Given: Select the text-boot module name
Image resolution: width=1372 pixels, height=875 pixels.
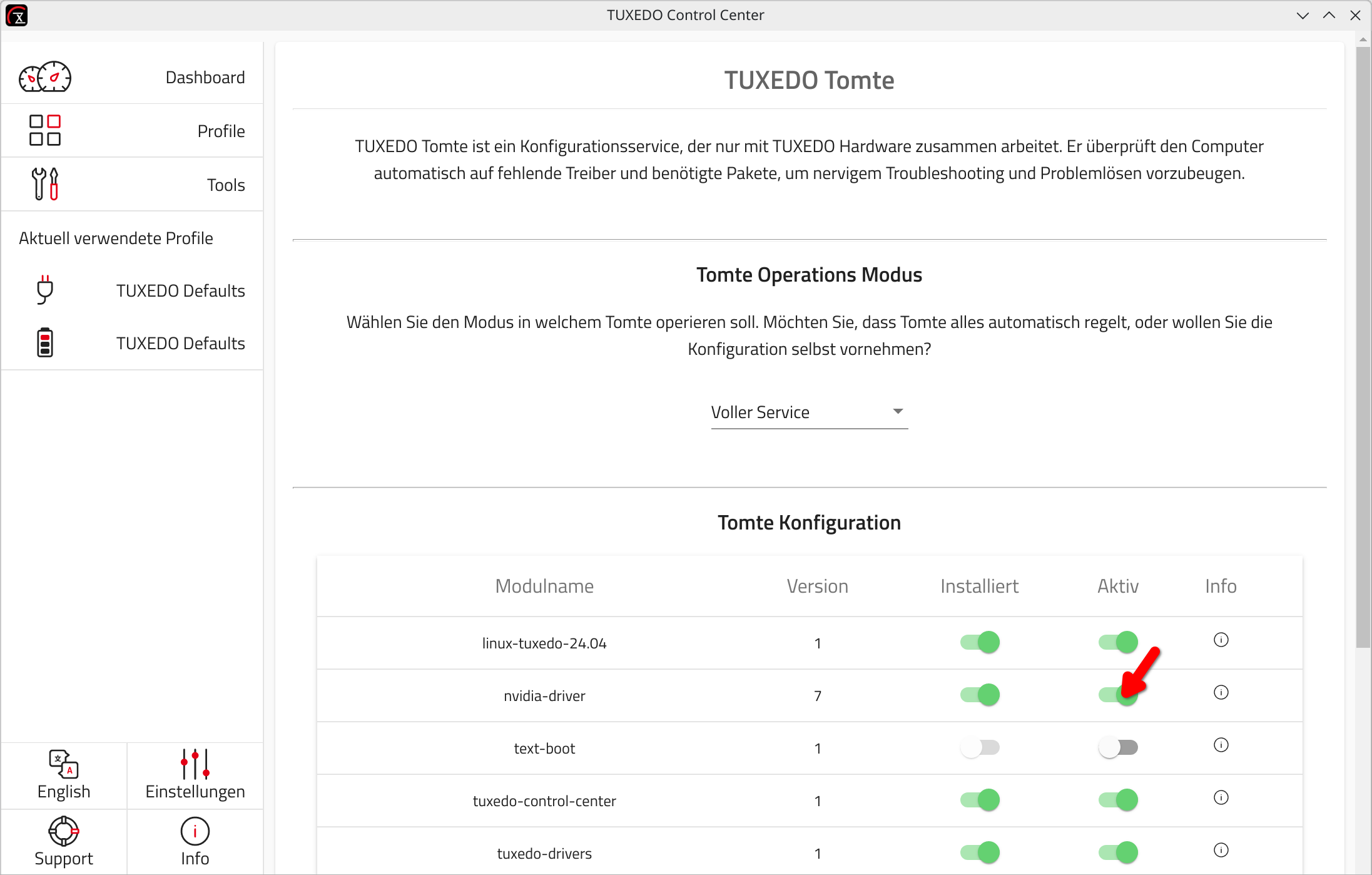Looking at the screenshot, I should tap(544, 749).
